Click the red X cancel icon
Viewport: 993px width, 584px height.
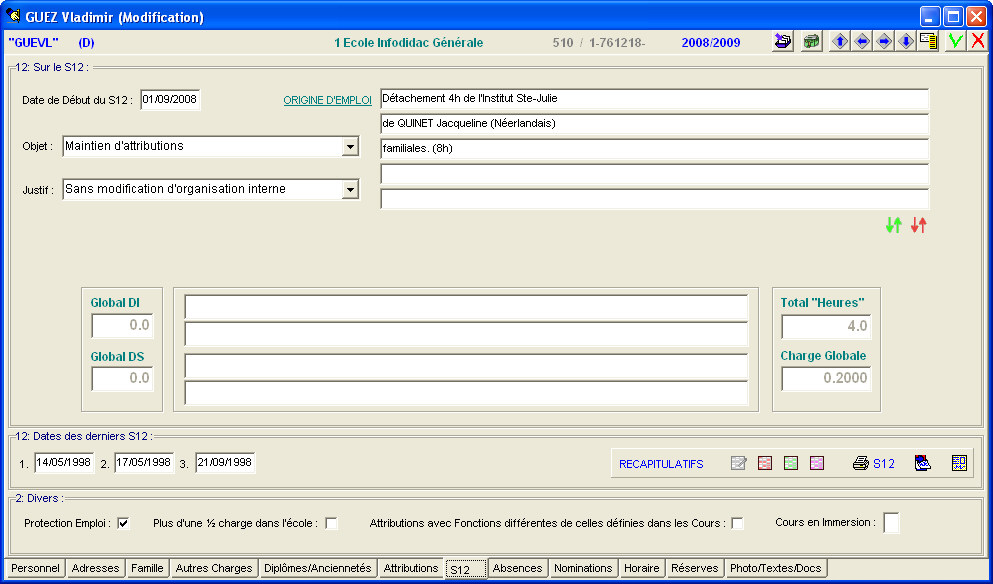(x=977, y=42)
